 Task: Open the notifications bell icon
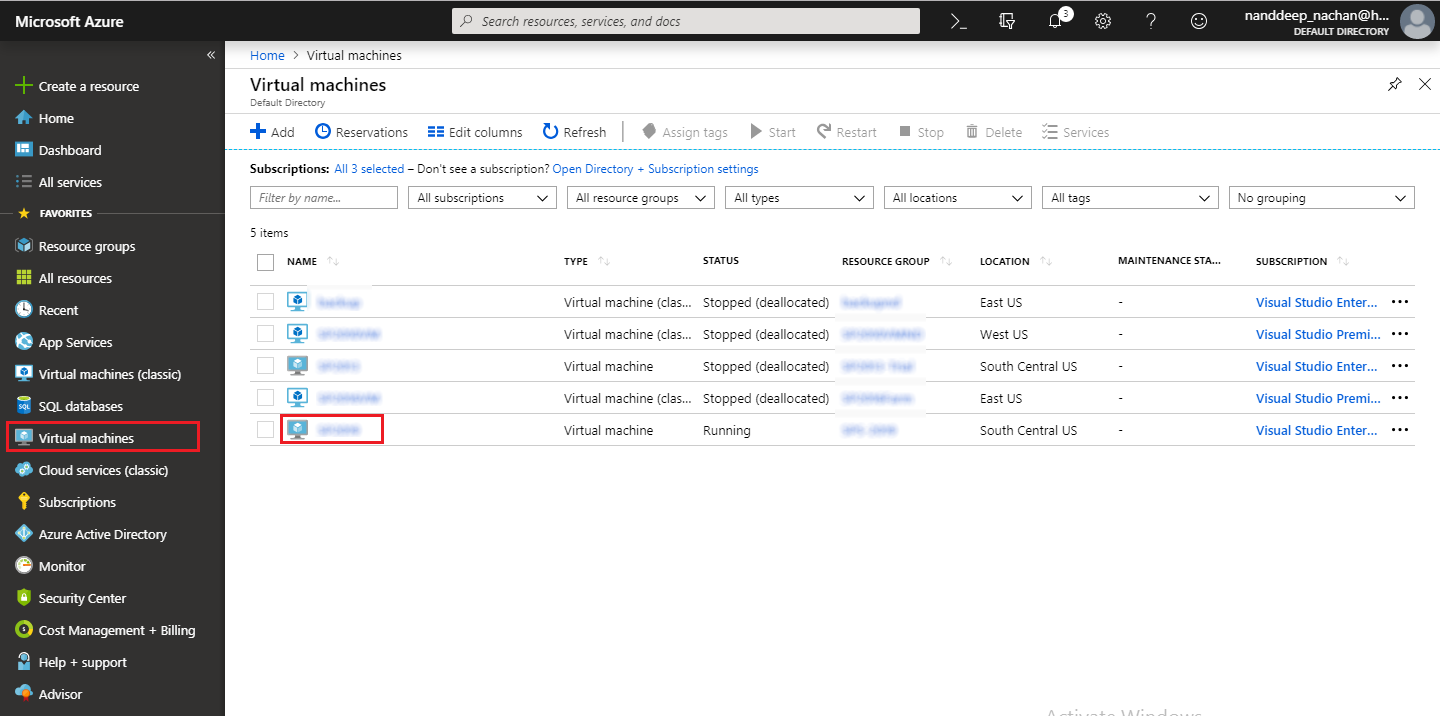pos(1055,21)
